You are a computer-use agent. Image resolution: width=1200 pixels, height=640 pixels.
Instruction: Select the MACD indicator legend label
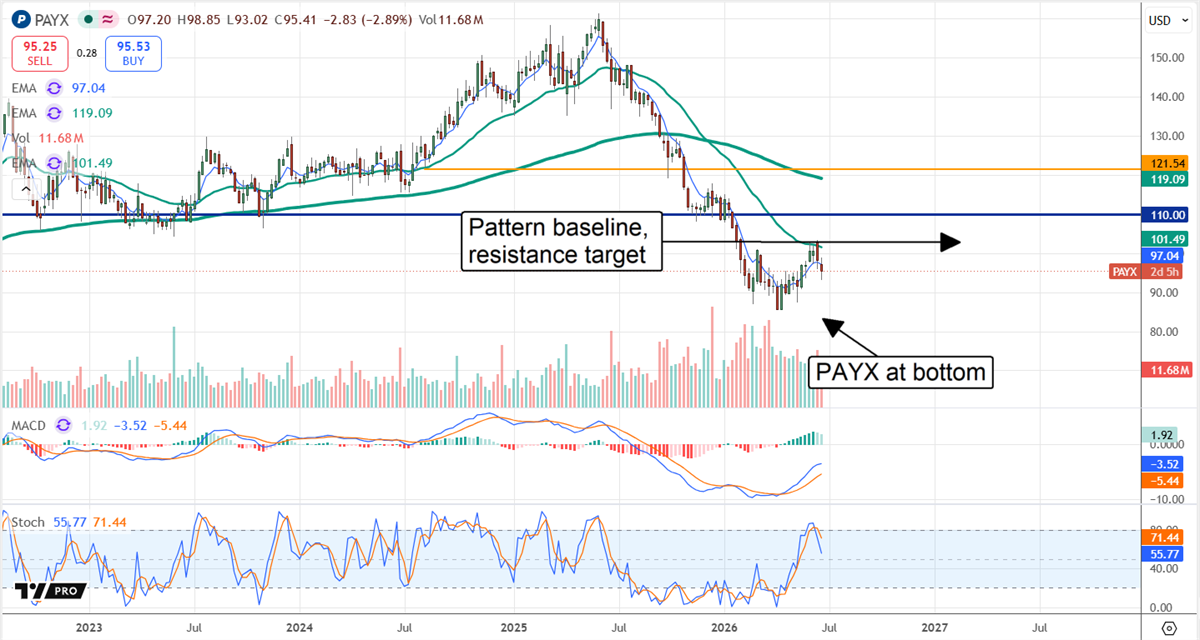point(30,426)
